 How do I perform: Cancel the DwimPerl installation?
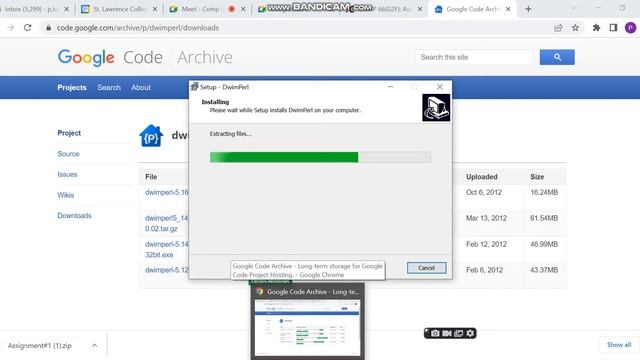click(x=427, y=268)
